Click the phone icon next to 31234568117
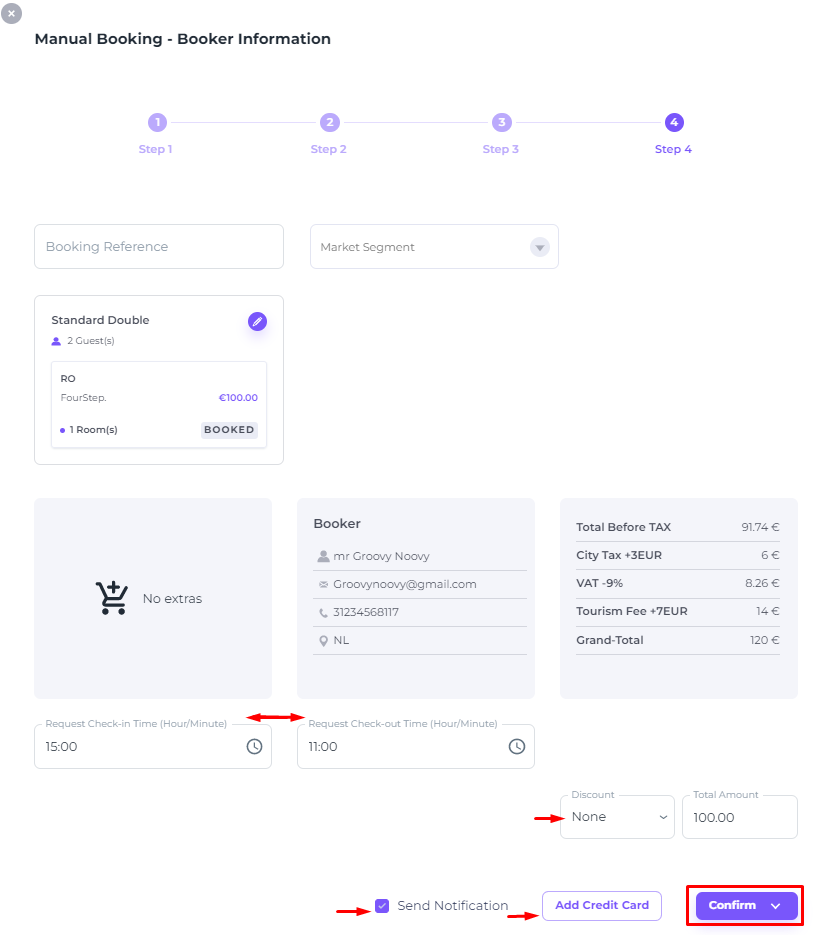 [323, 612]
